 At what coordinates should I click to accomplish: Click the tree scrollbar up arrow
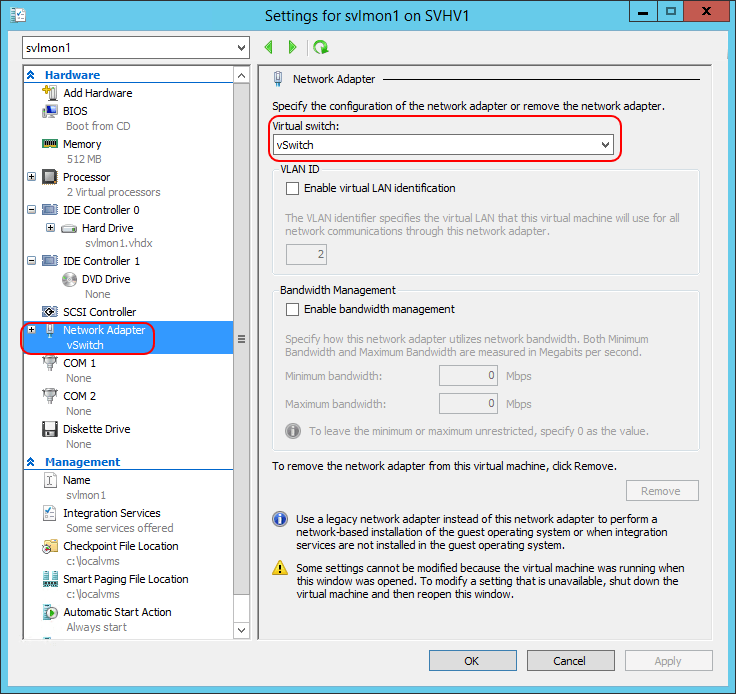(241, 76)
